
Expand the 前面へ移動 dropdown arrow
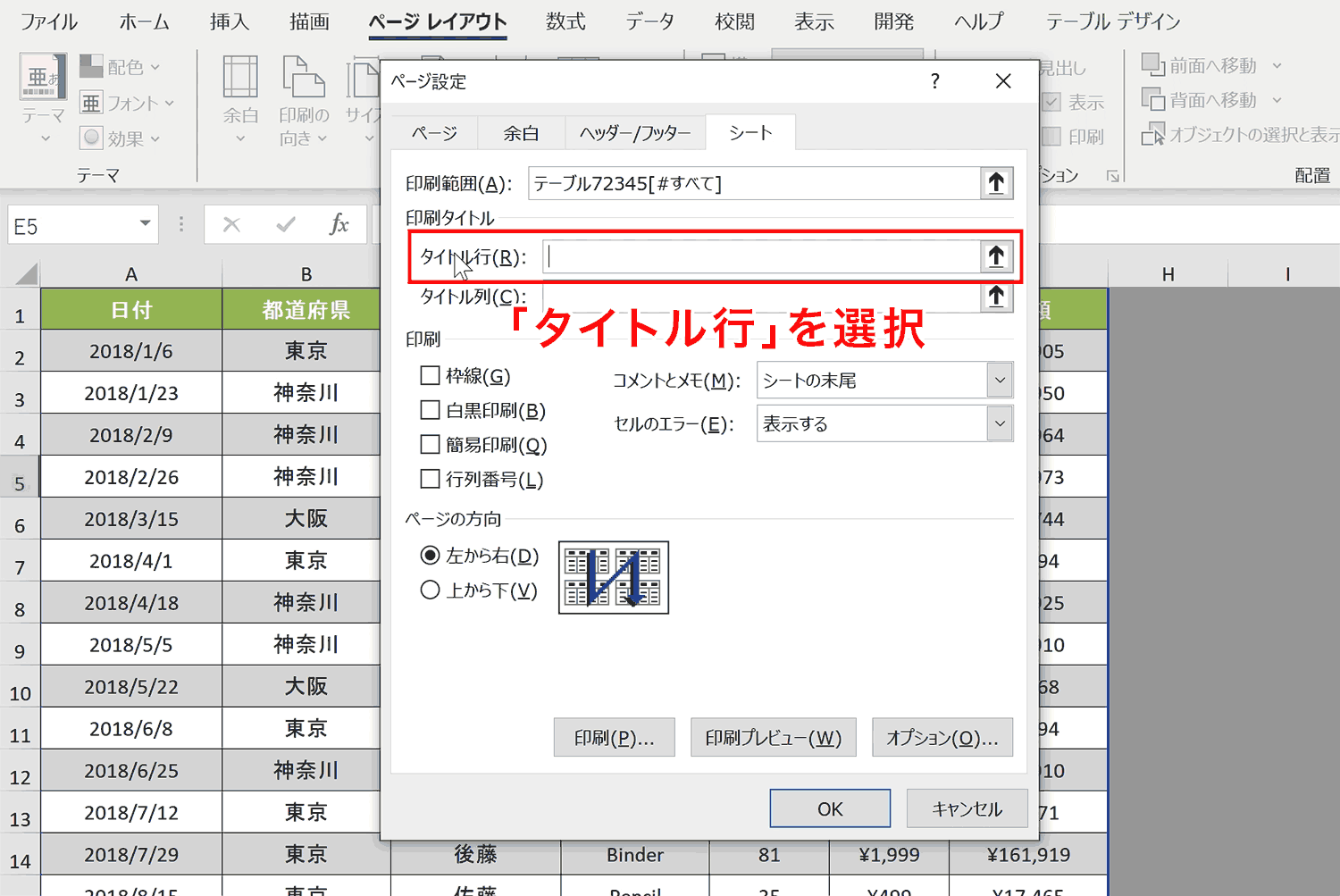(x=1277, y=66)
